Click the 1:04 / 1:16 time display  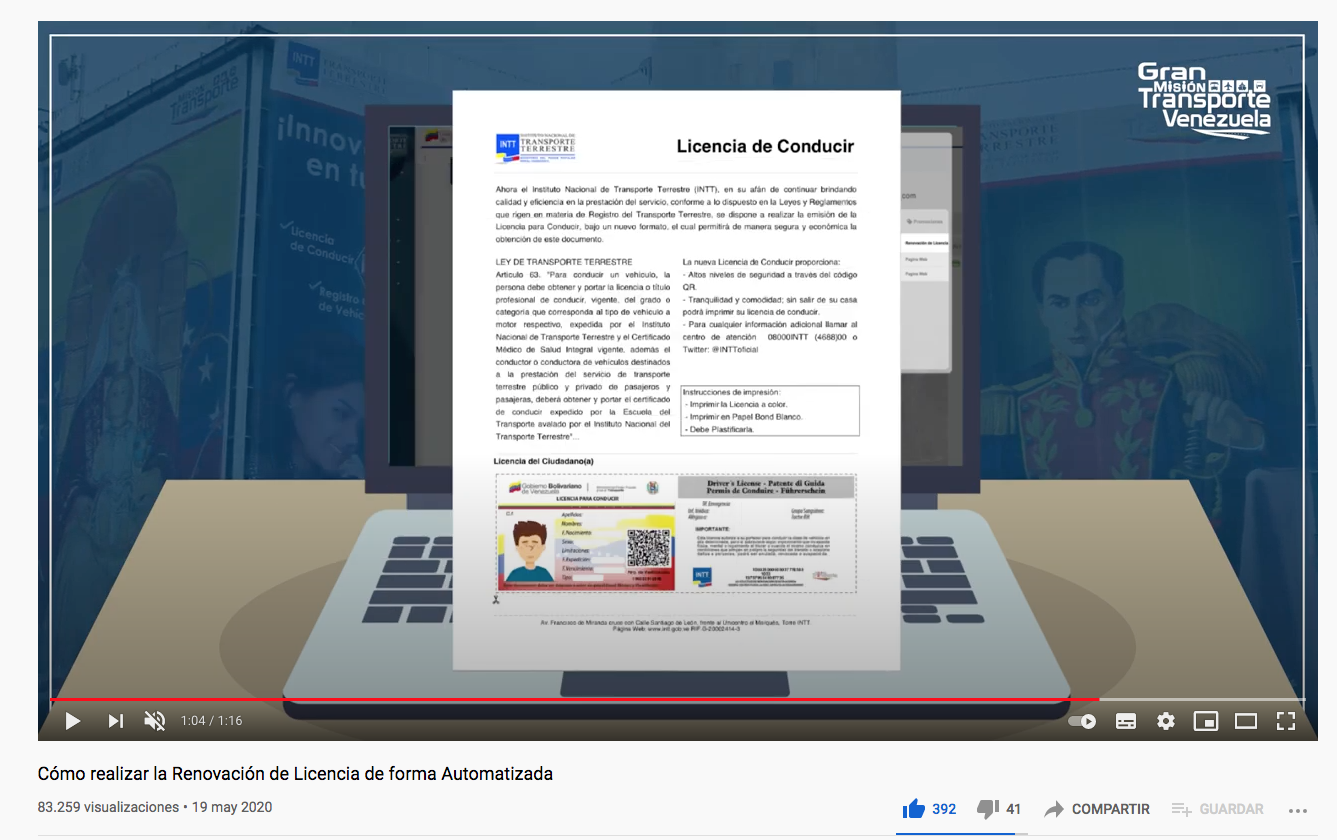coord(211,721)
